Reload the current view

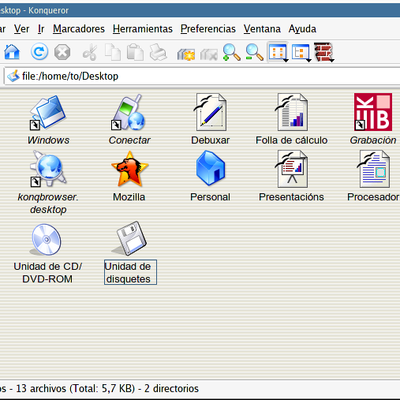pyautogui.click(x=39, y=52)
